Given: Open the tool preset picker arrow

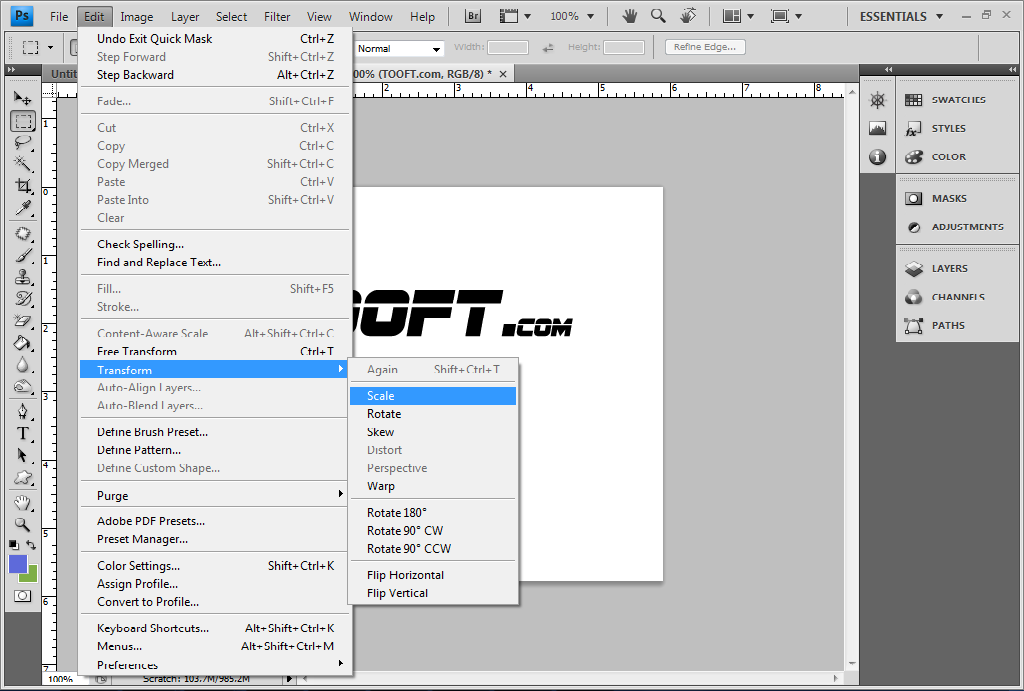Looking at the screenshot, I should (50, 48).
